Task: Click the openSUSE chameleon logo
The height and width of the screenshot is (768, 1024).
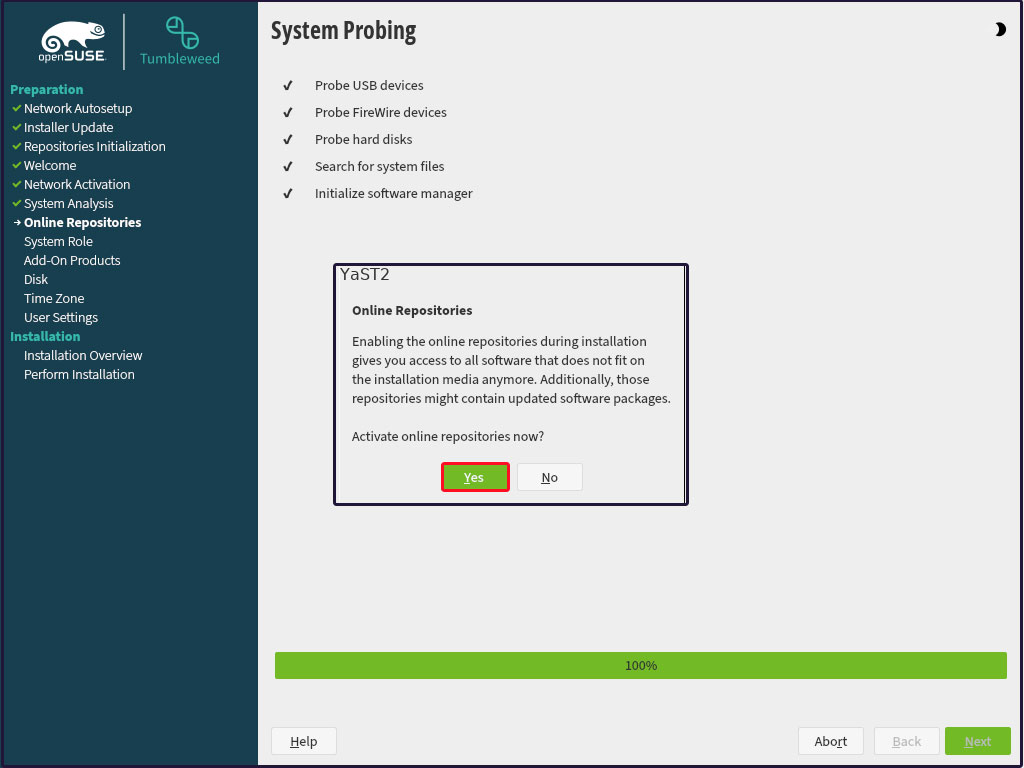Action: (x=72, y=42)
